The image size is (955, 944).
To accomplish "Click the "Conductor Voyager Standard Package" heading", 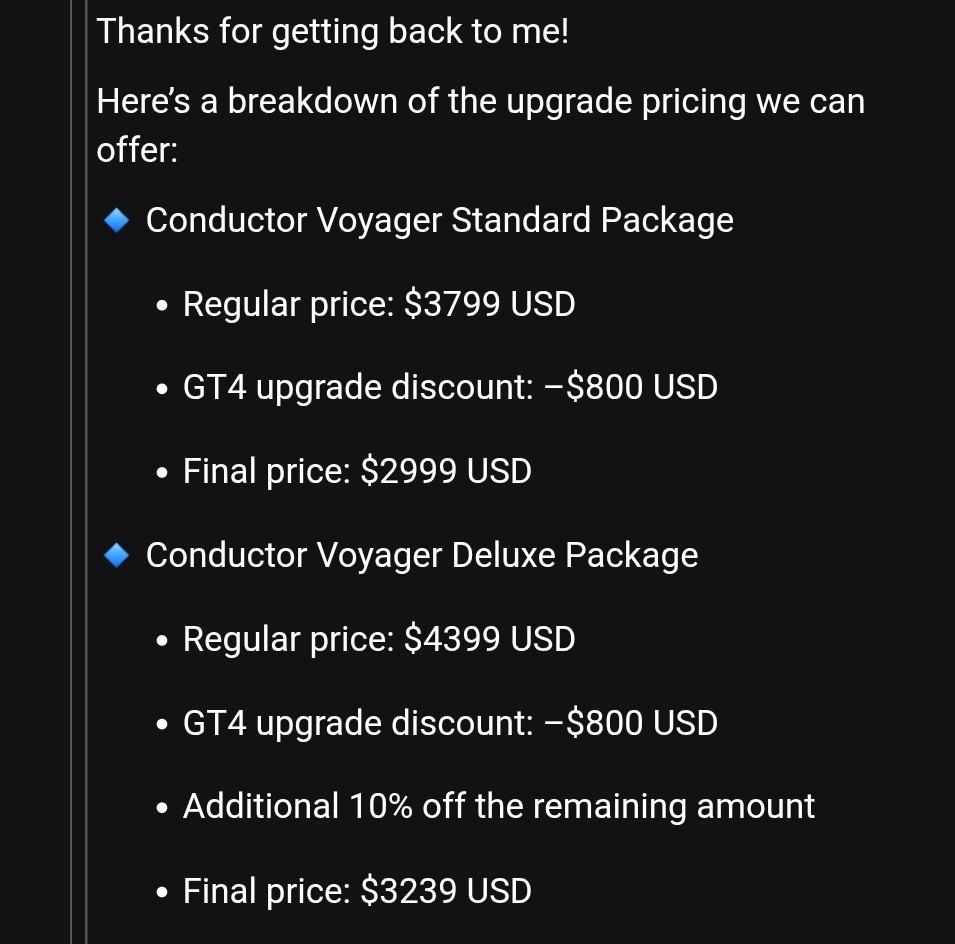I will tap(439, 220).
